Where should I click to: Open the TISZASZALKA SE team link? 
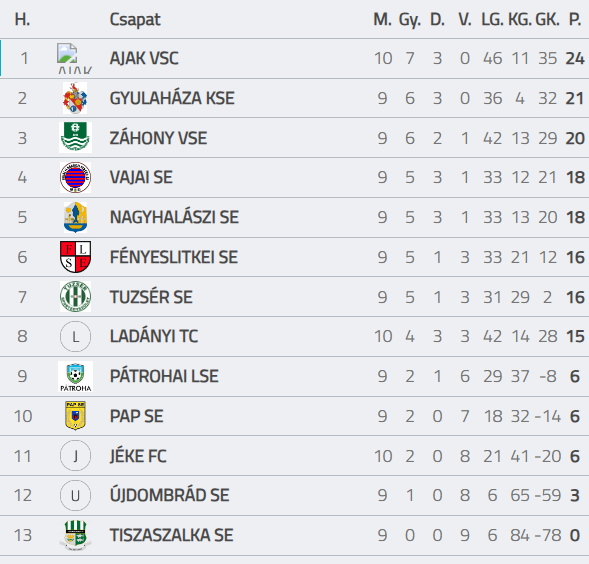[x=171, y=535]
